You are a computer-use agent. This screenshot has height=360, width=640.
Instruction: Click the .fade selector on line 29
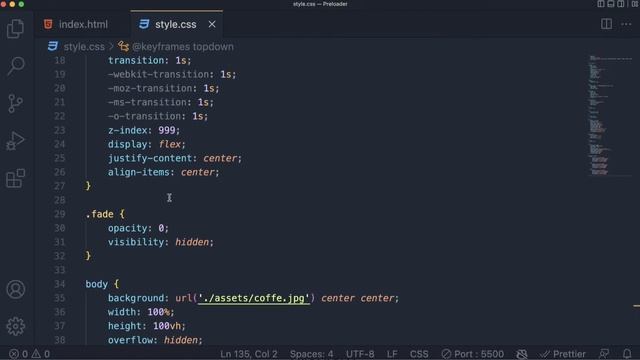click(99, 214)
